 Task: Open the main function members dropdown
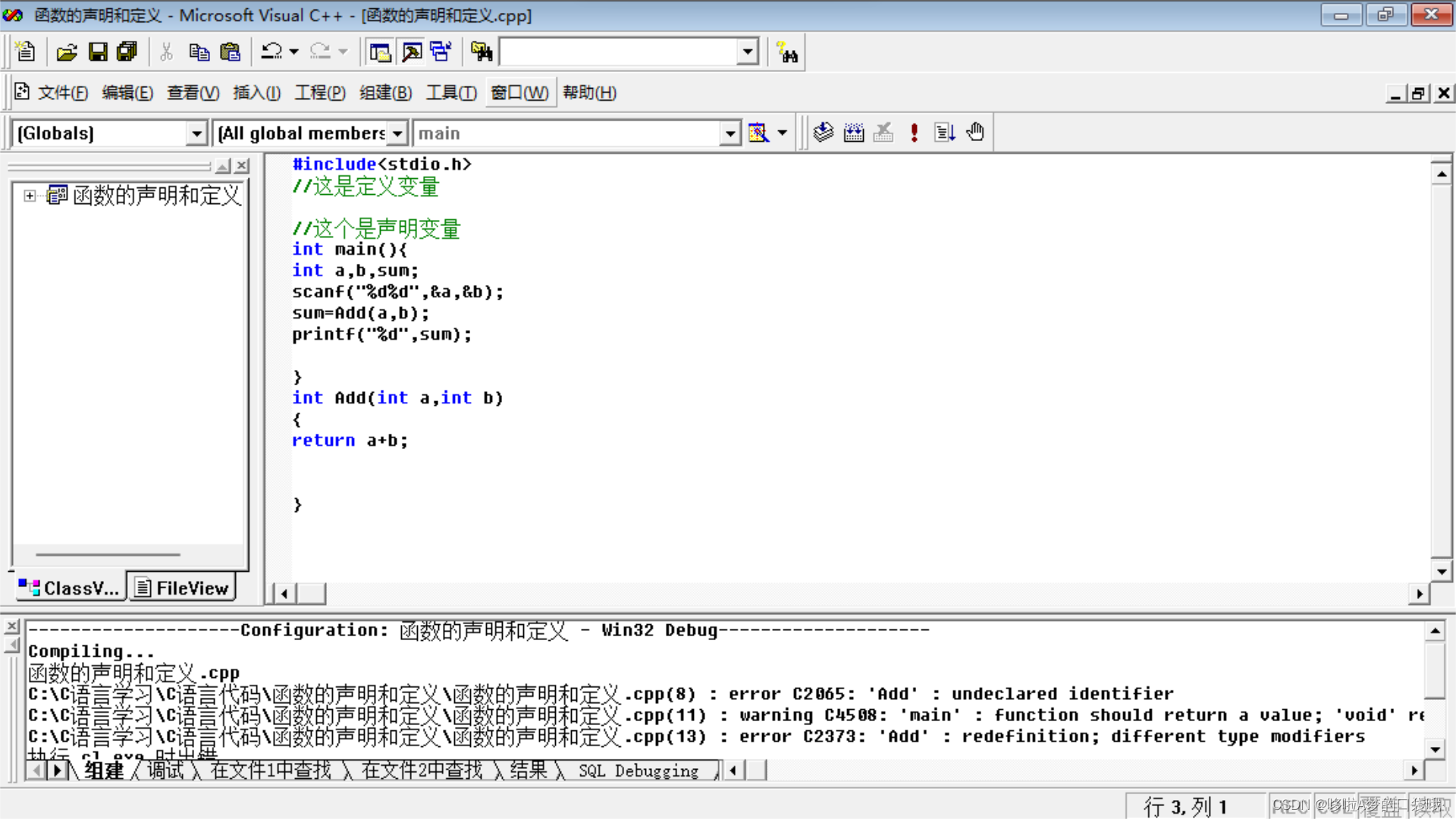(730, 133)
